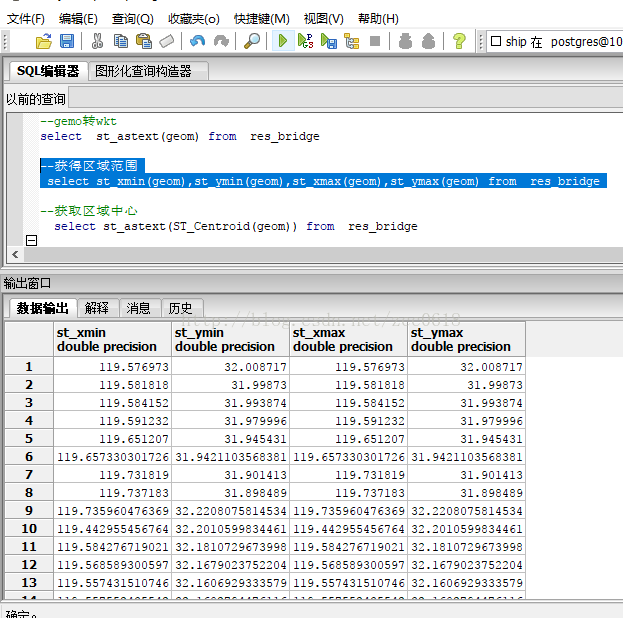Click the rollback transaction icon
This screenshot has height=618, width=623.
tap(428, 41)
